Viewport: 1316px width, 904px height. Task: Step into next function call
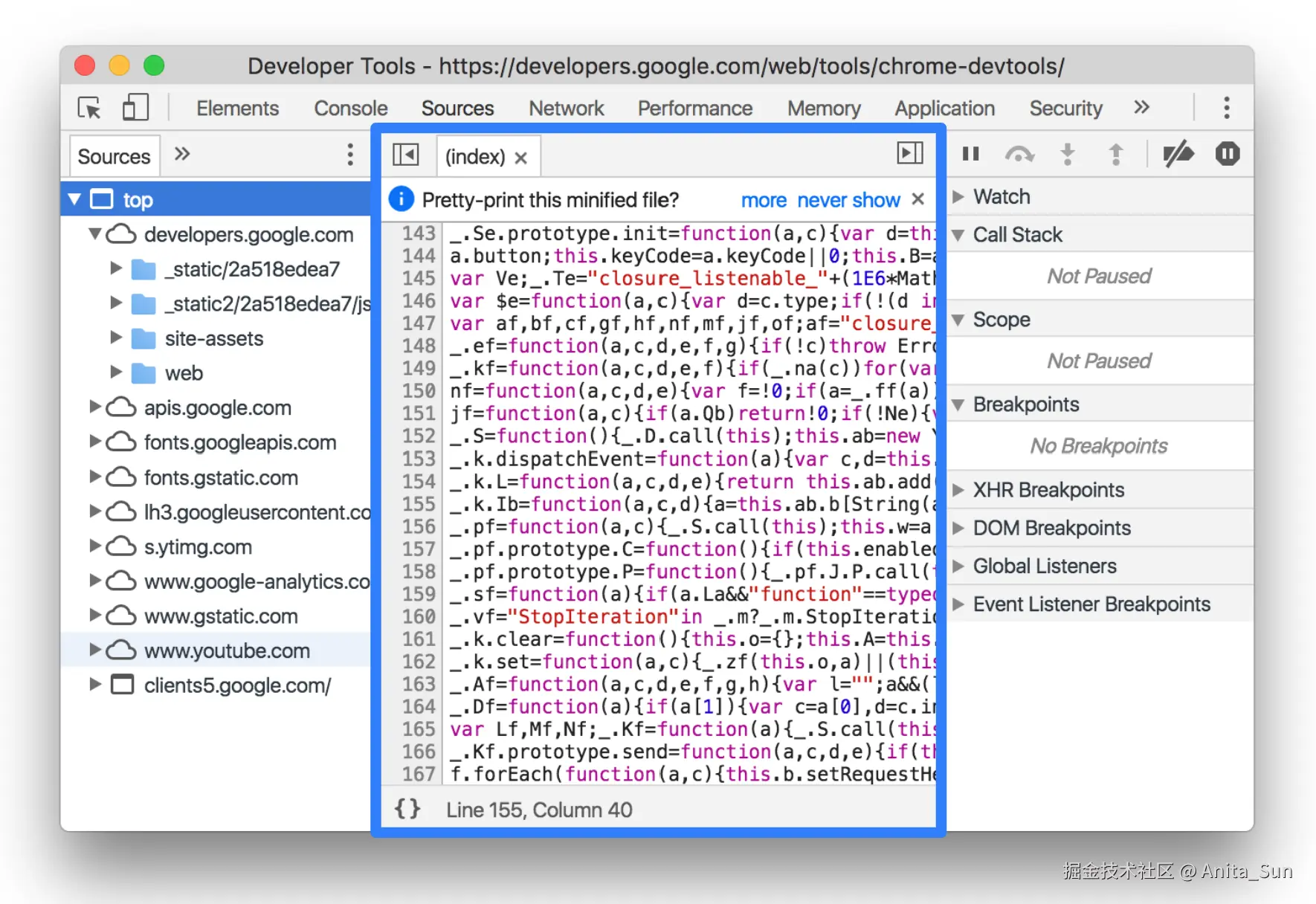1068,154
